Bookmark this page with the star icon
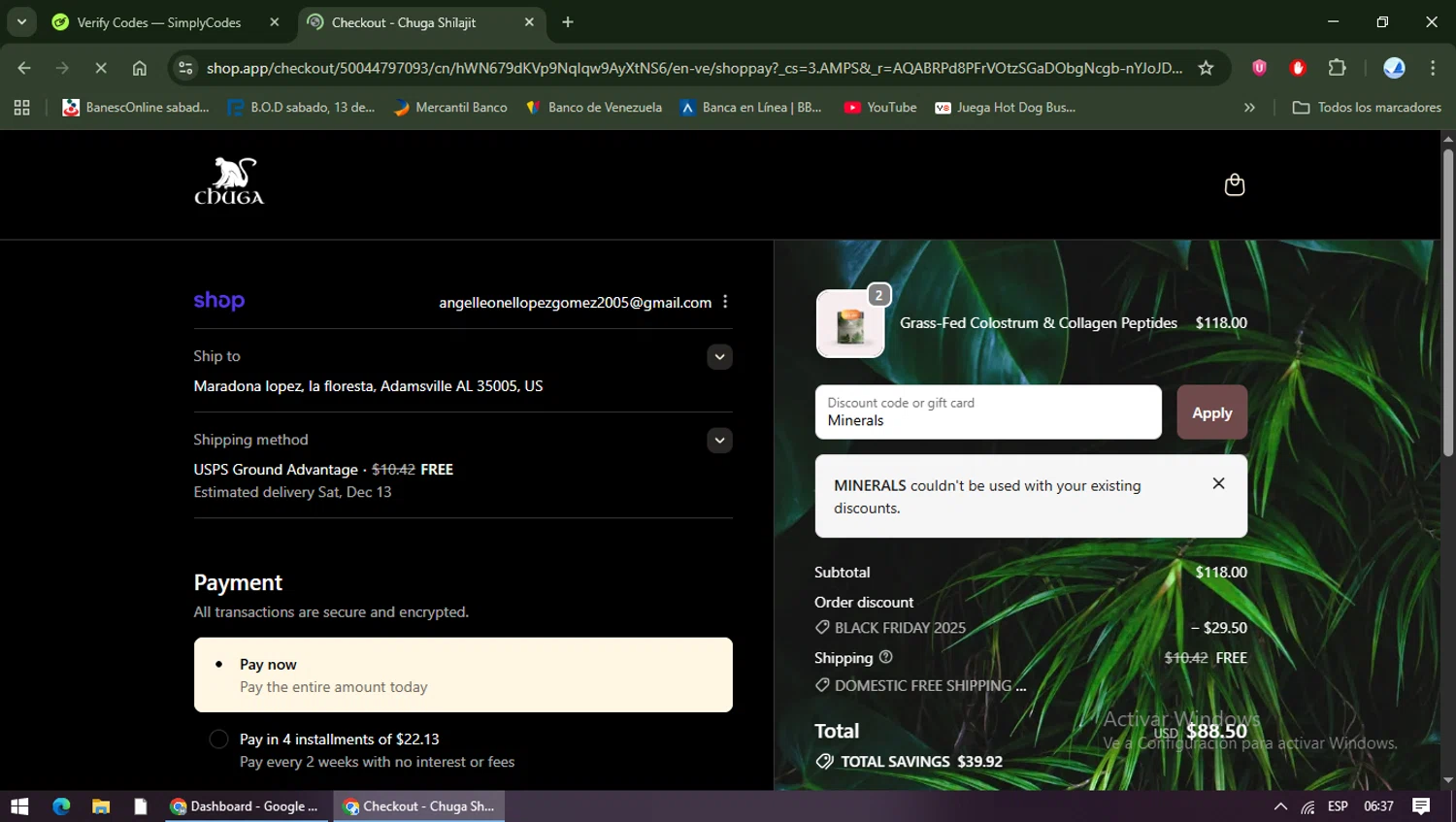 point(1206,68)
